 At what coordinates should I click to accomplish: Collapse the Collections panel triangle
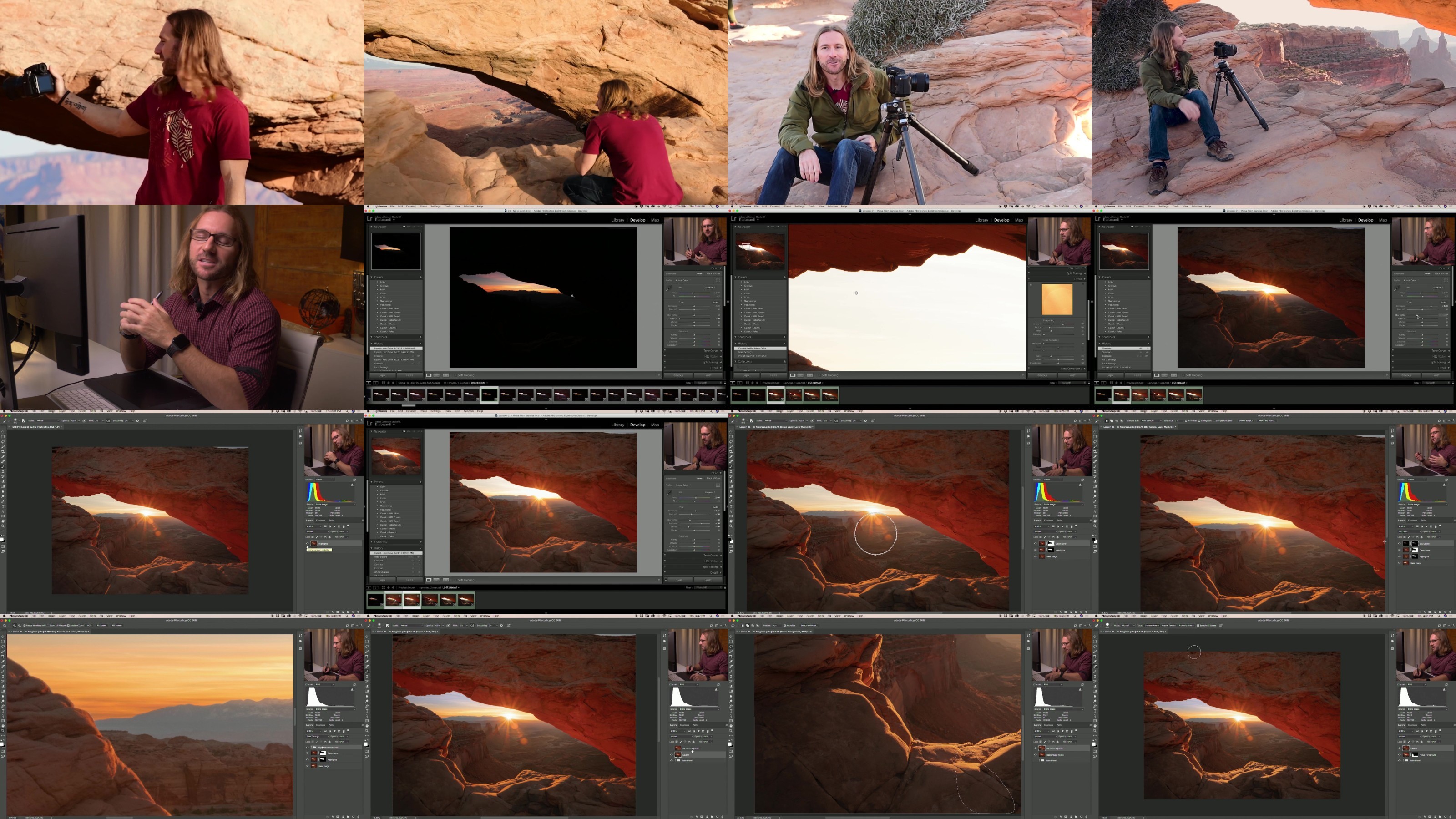736,362
